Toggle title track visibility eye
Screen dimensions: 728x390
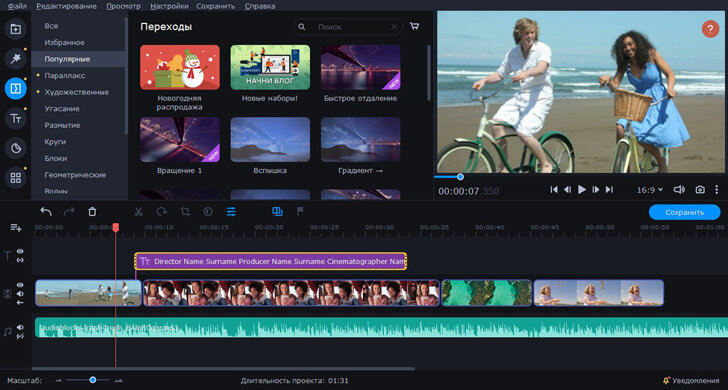click(x=20, y=251)
